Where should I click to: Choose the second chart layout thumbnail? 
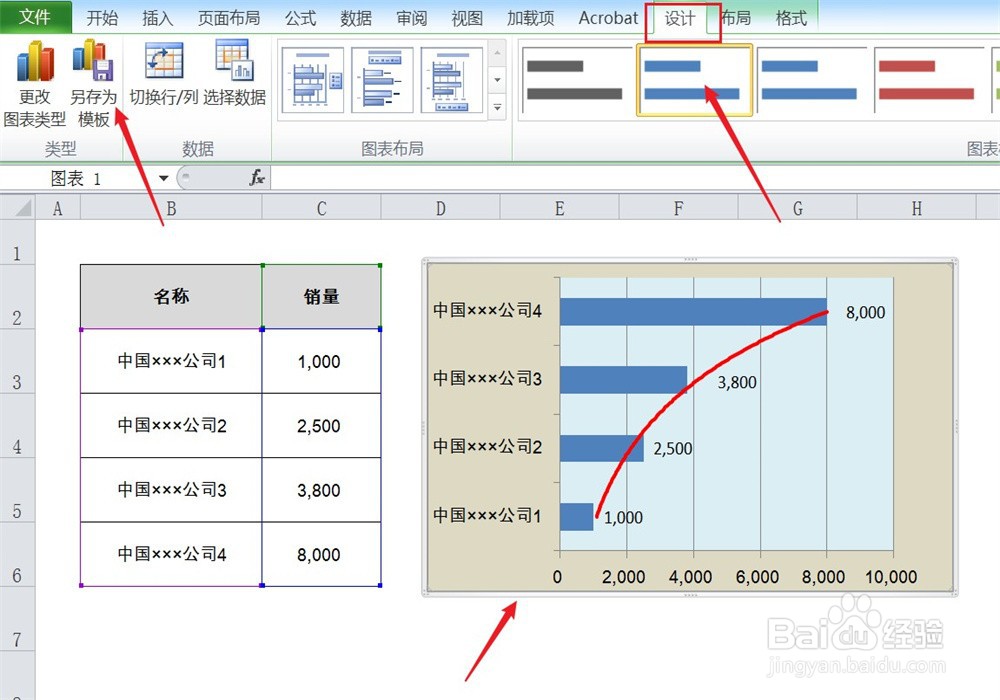coord(382,80)
